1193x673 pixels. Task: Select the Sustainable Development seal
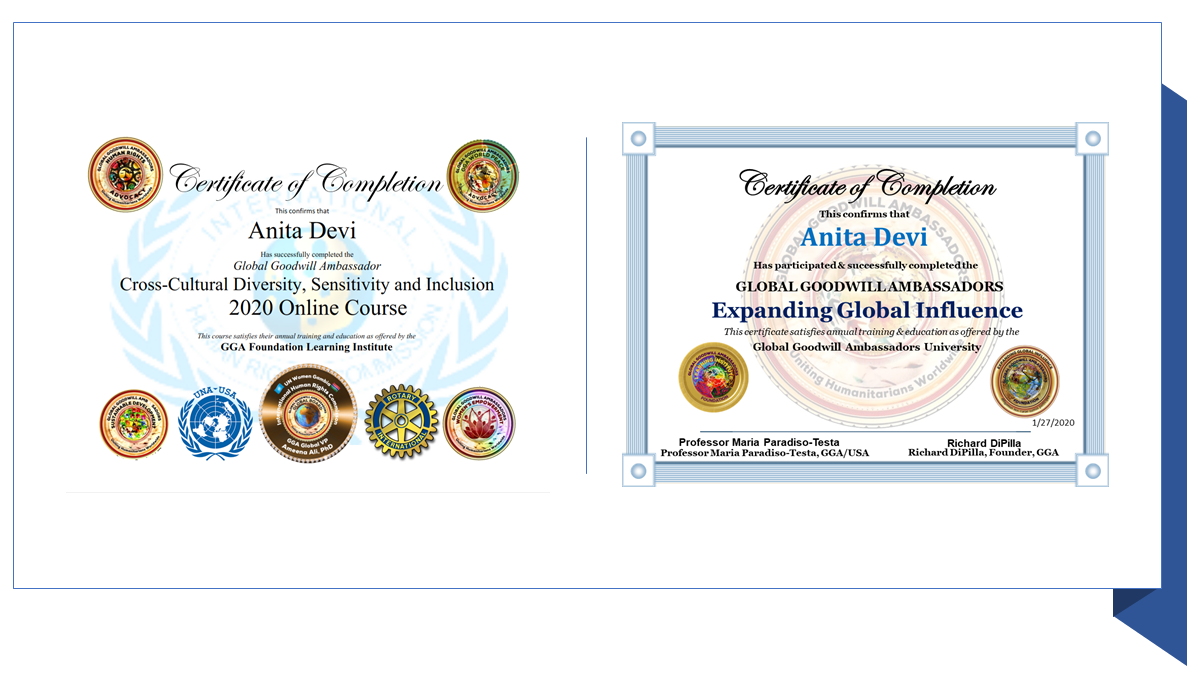pyautogui.click(x=134, y=424)
